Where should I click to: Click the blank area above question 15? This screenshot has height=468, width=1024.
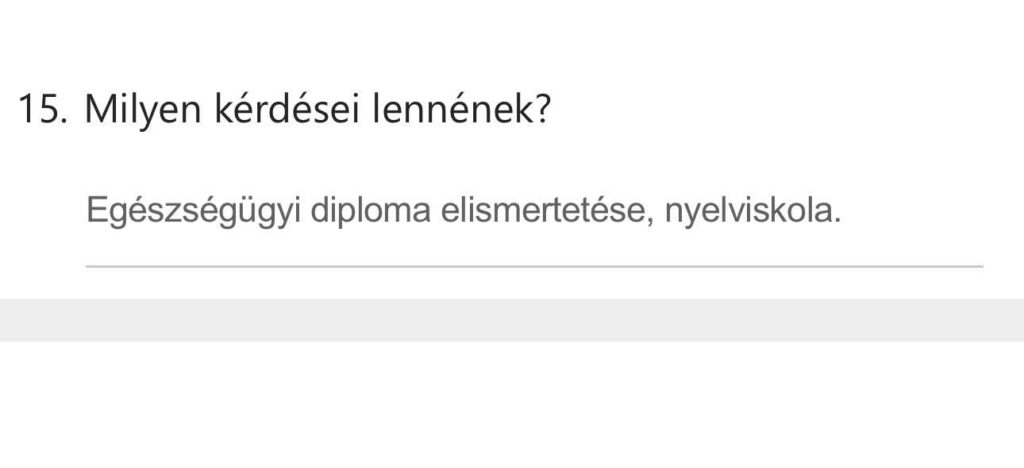click(x=512, y=40)
